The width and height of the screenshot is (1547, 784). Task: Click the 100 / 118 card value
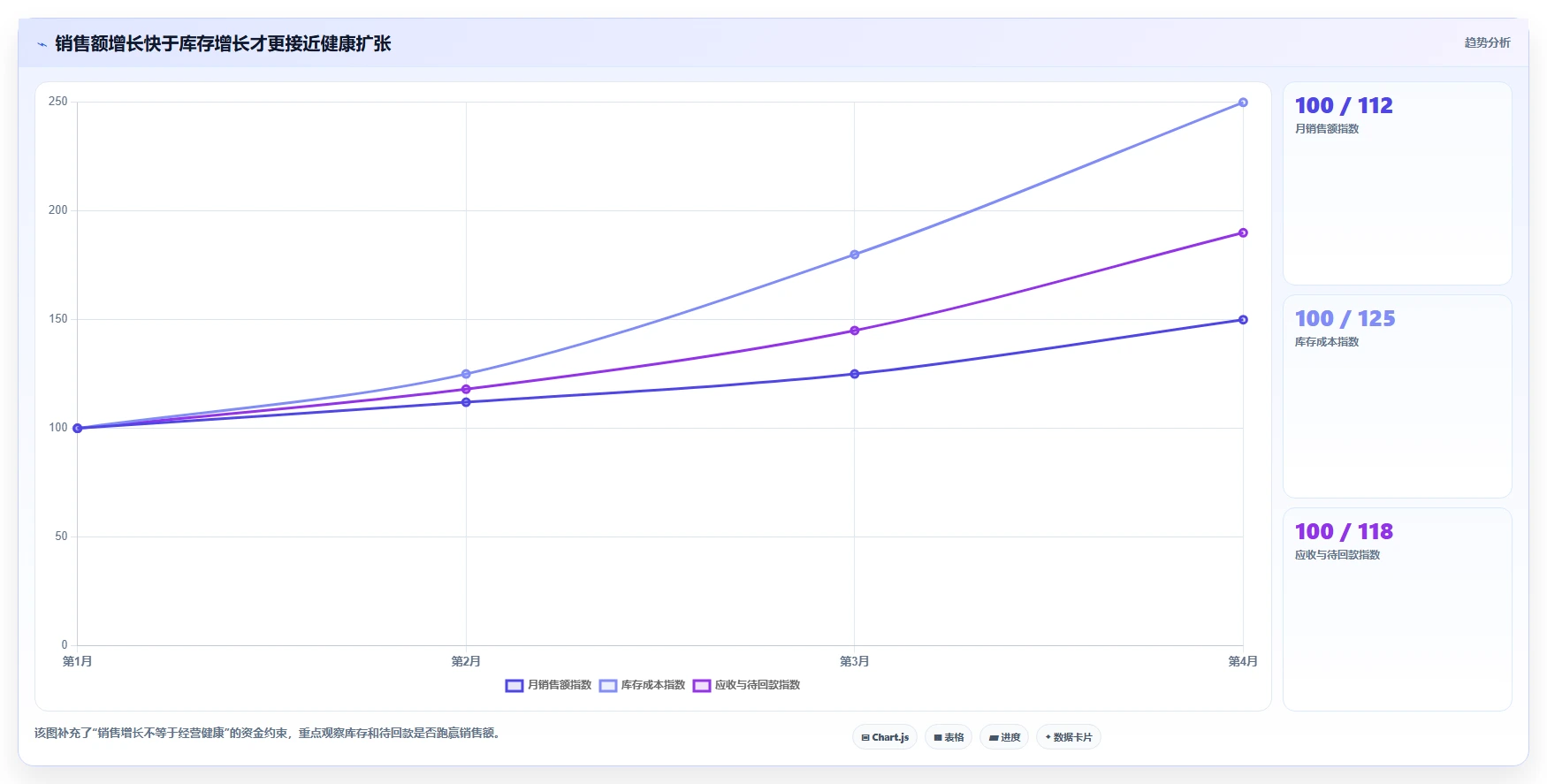pos(1344,532)
